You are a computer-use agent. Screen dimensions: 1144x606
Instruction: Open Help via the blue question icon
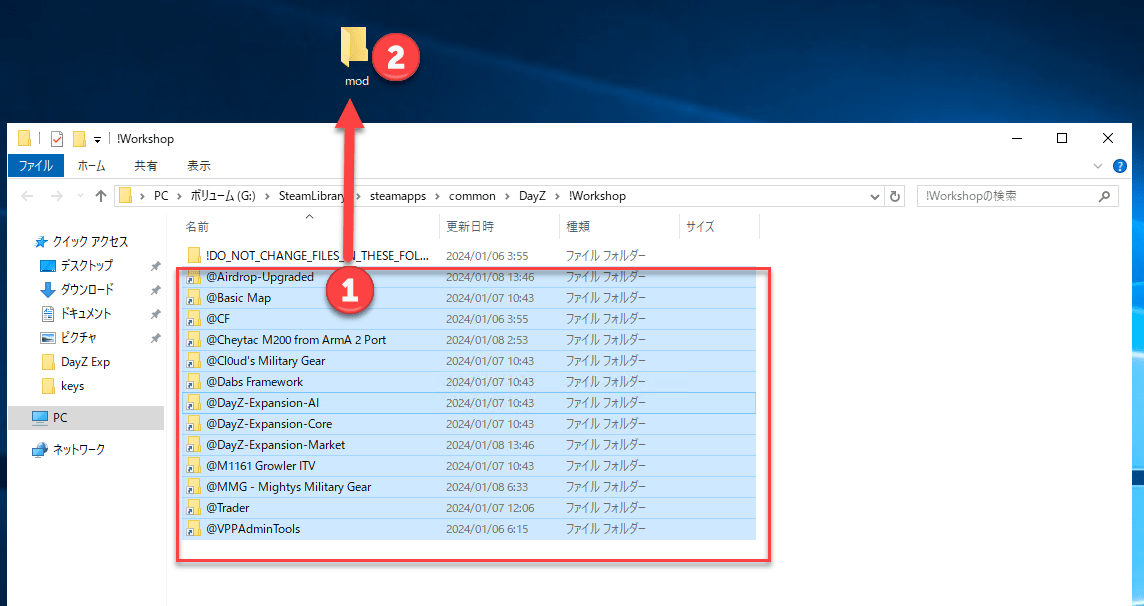tap(1120, 166)
